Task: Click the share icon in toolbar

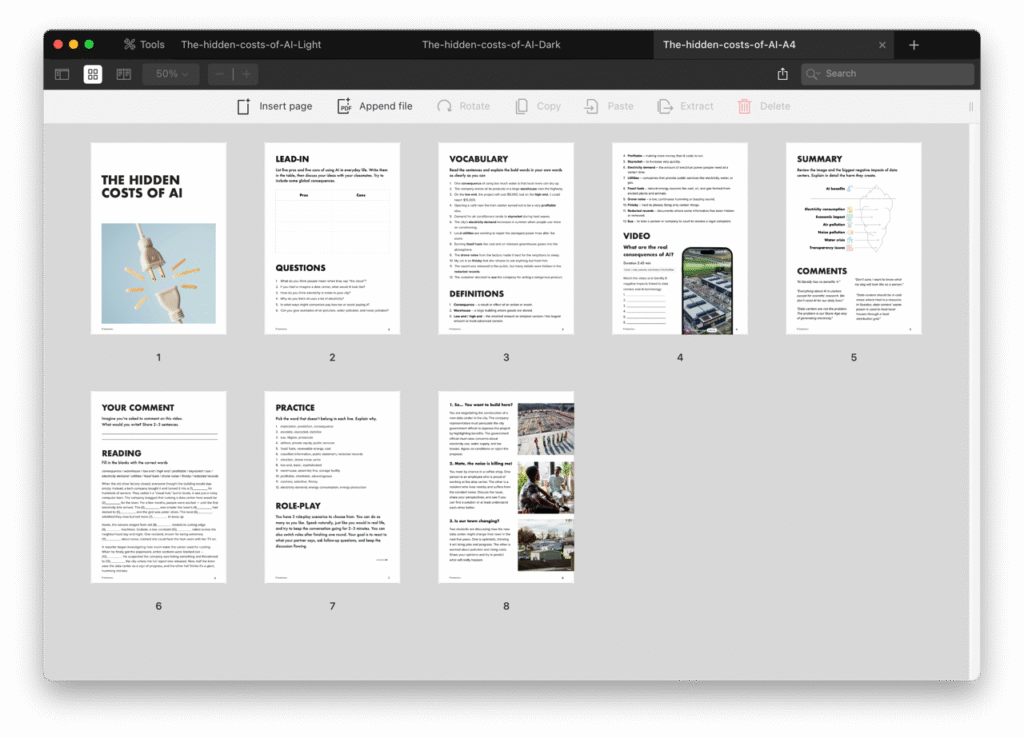Action: (x=782, y=74)
